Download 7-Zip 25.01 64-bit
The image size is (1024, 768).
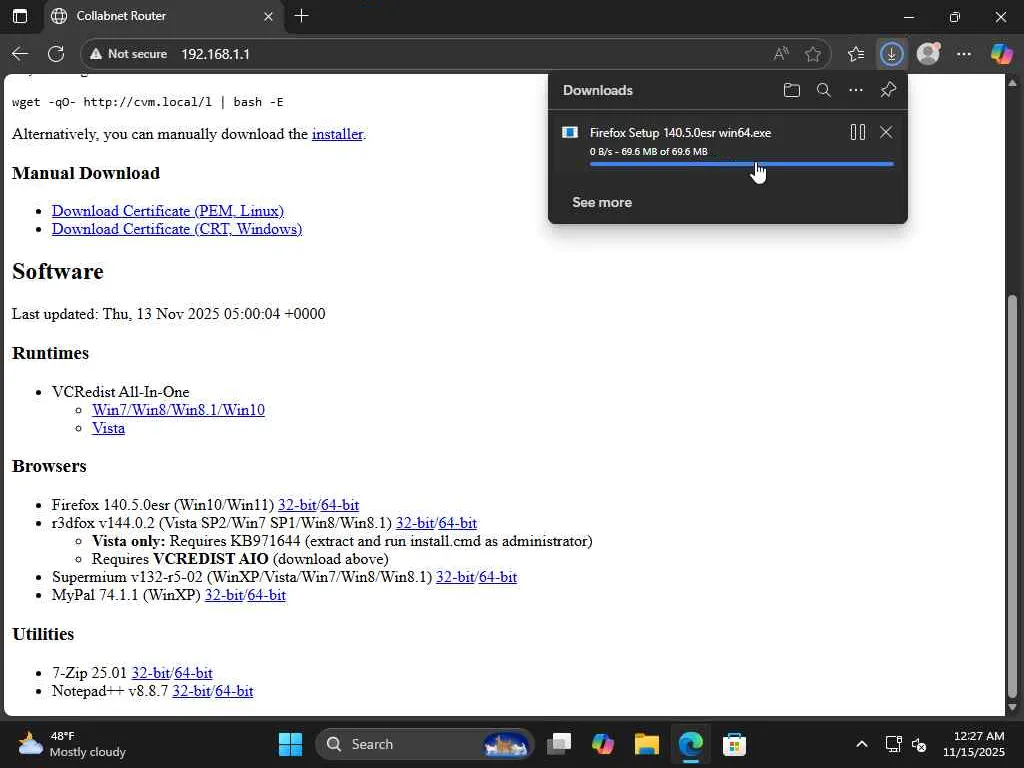pyautogui.click(x=193, y=673)
